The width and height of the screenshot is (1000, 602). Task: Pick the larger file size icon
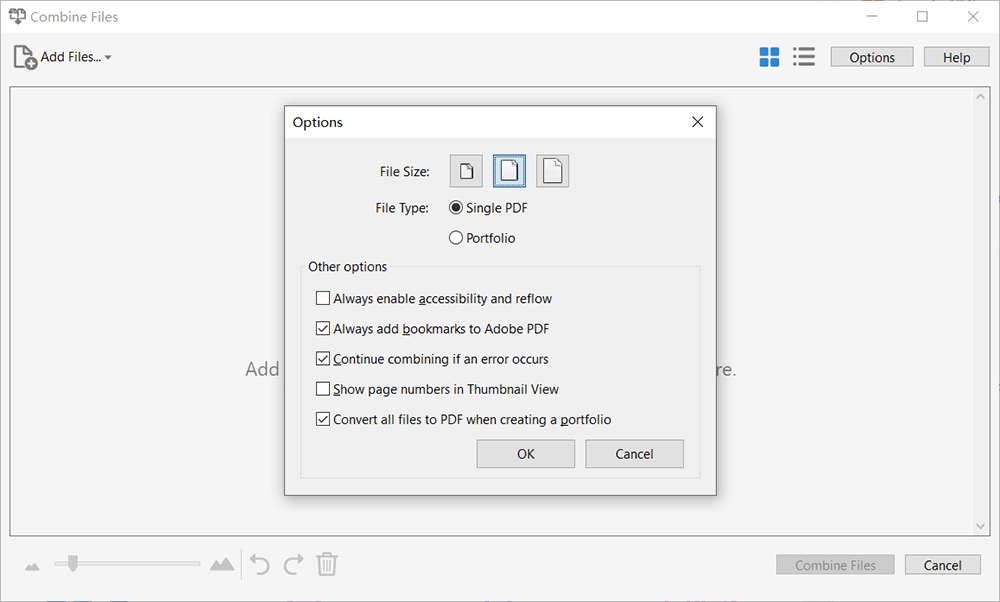click(x=552, y=171)
